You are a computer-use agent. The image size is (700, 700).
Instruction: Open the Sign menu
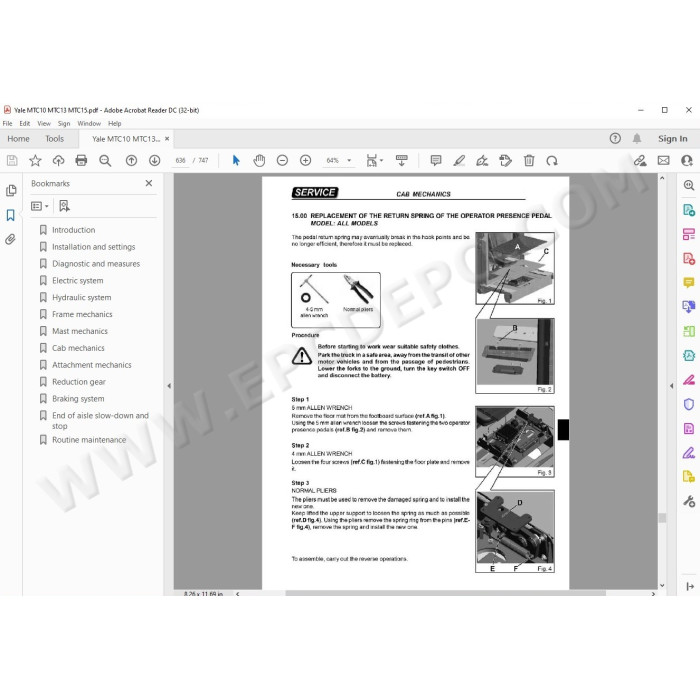(x=64, y=123)
